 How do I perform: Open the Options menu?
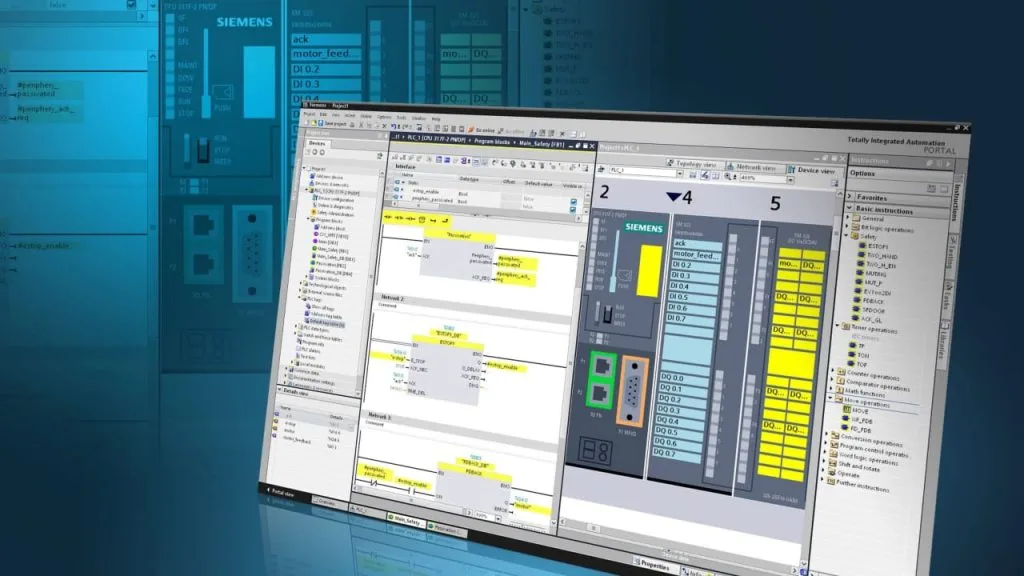tap(384, 118)
